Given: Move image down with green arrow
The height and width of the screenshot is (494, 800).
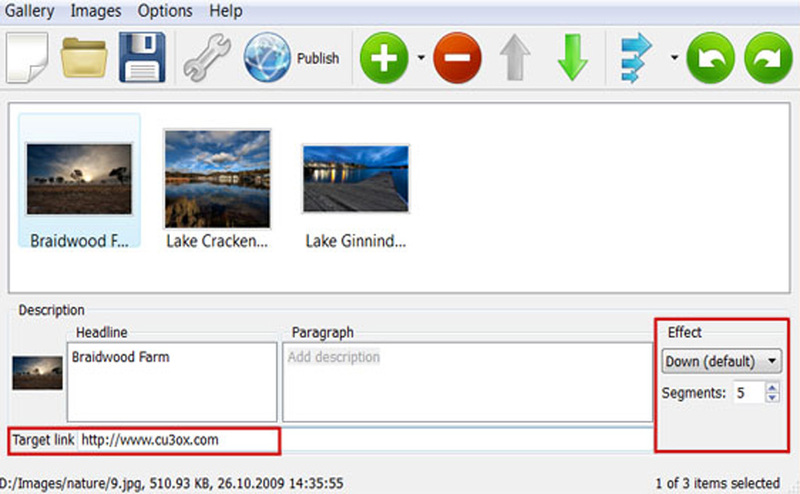Looking at the screenshot, I should [x=572, y=58].
